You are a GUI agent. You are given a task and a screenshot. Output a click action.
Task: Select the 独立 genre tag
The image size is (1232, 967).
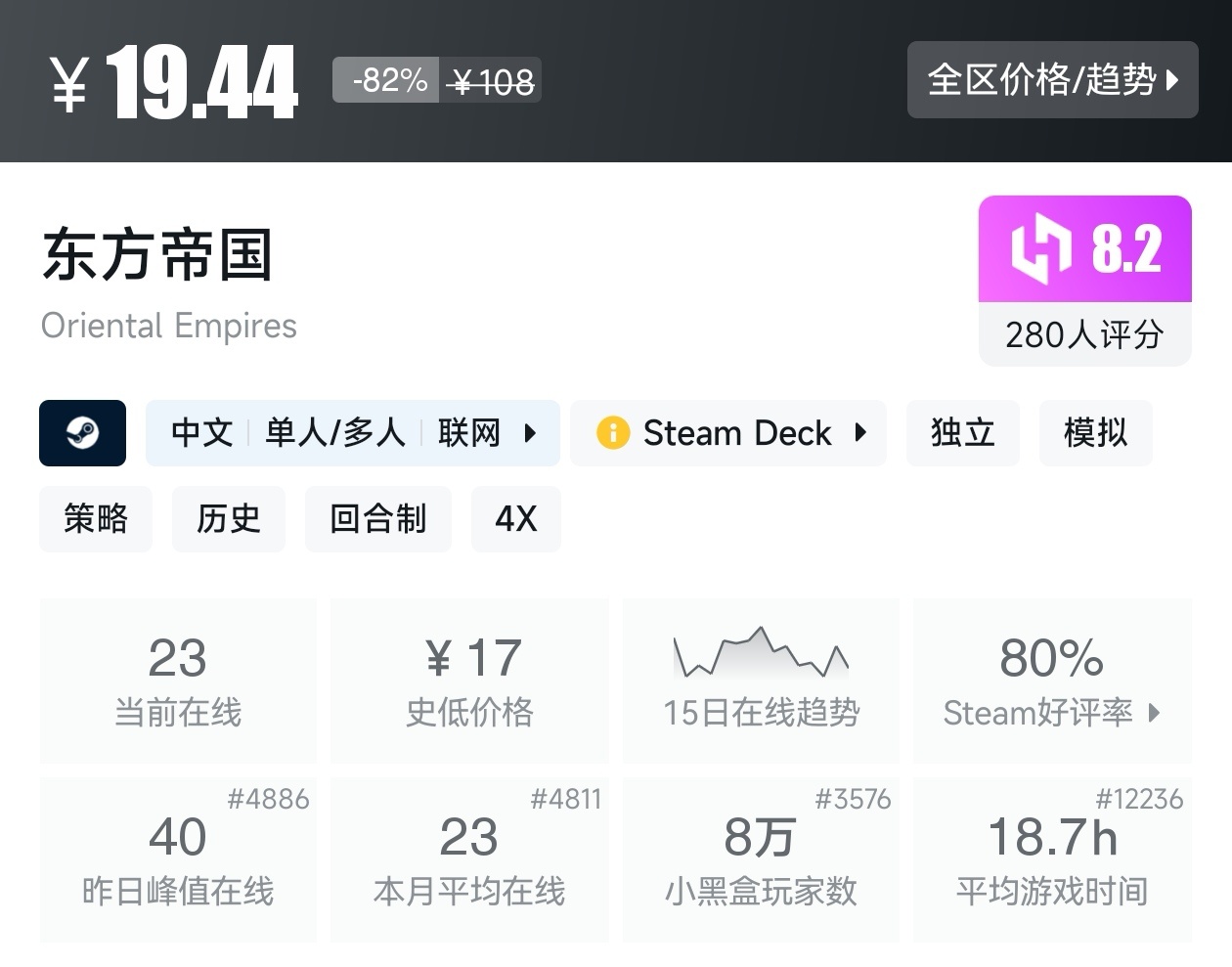(962, 432)
